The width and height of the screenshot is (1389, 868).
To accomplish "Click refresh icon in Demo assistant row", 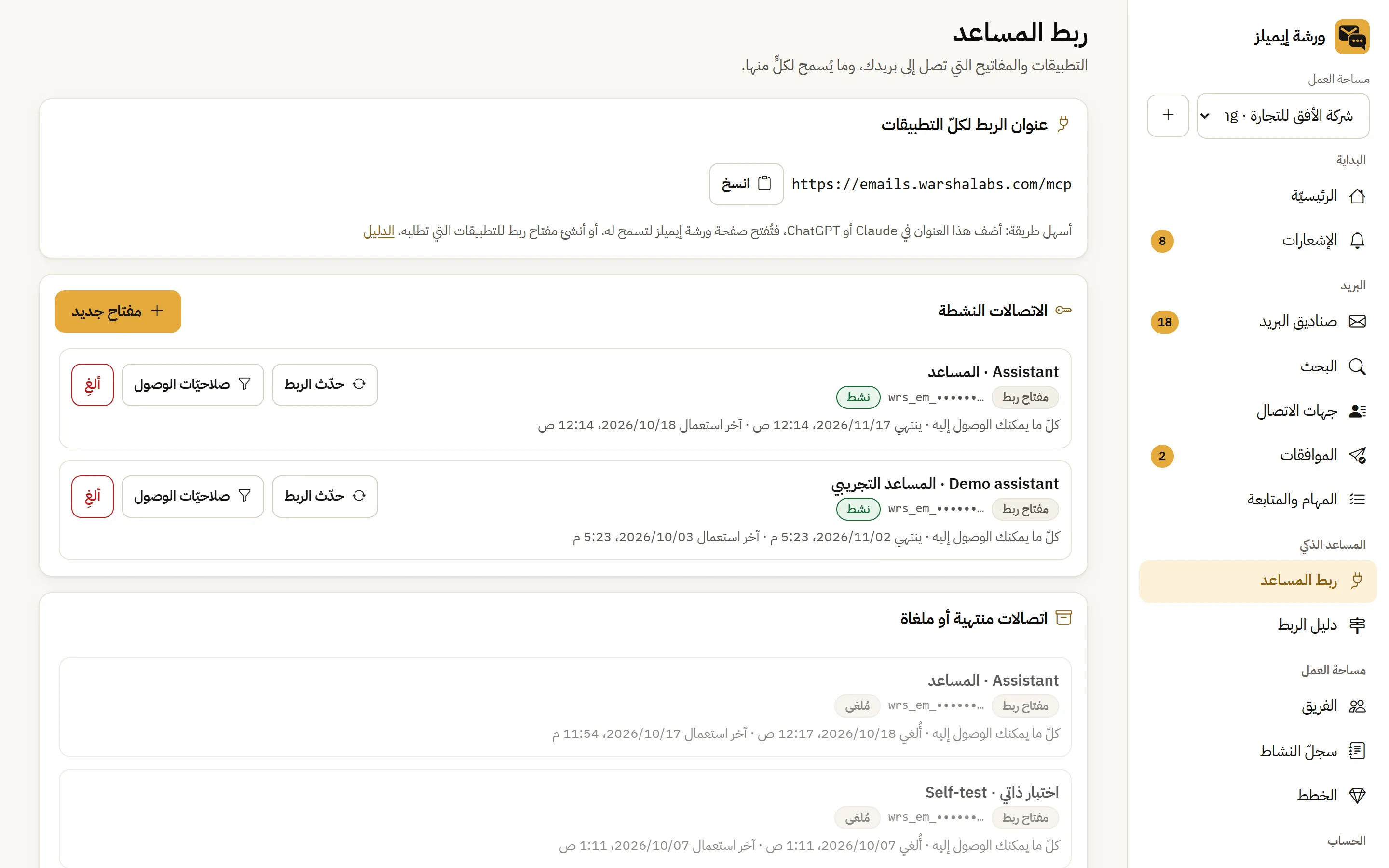I will (x=359, y=496).
